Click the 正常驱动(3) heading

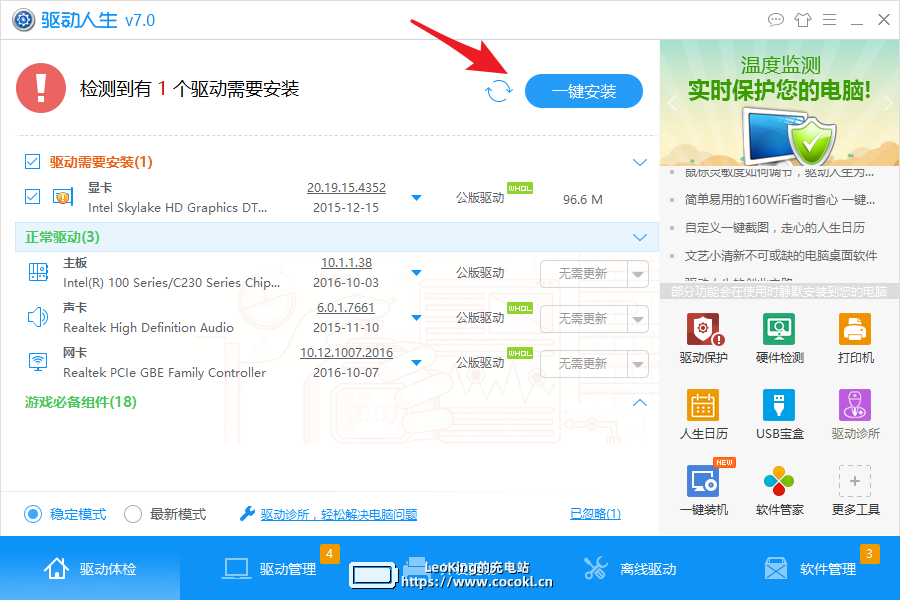[62, 237]
